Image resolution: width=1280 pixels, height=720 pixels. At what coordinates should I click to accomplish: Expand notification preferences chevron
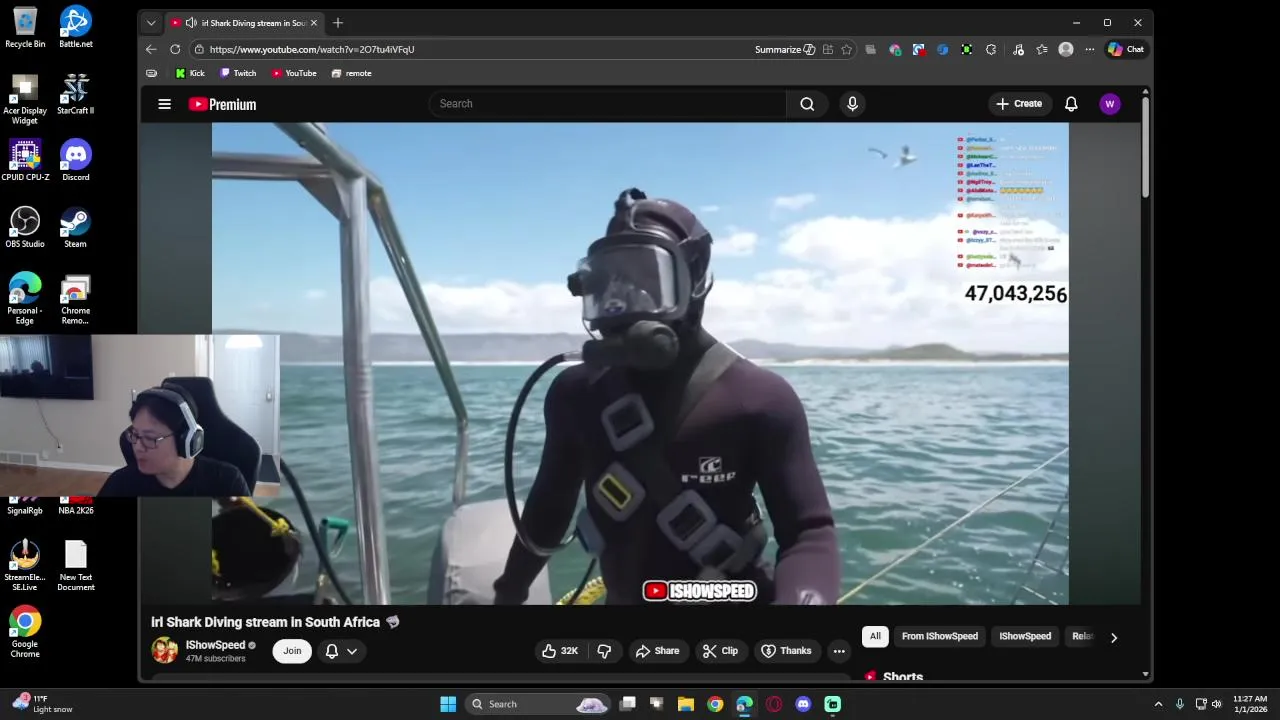point(352,651)
